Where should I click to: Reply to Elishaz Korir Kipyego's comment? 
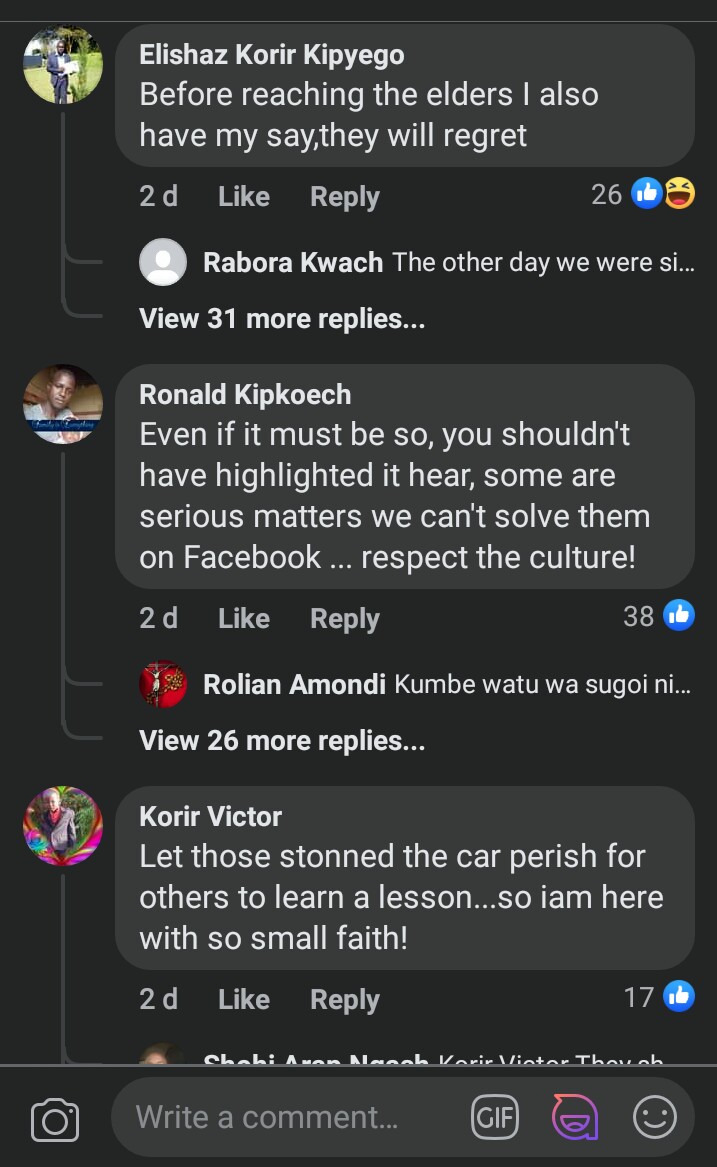click(x=345, y=197)
